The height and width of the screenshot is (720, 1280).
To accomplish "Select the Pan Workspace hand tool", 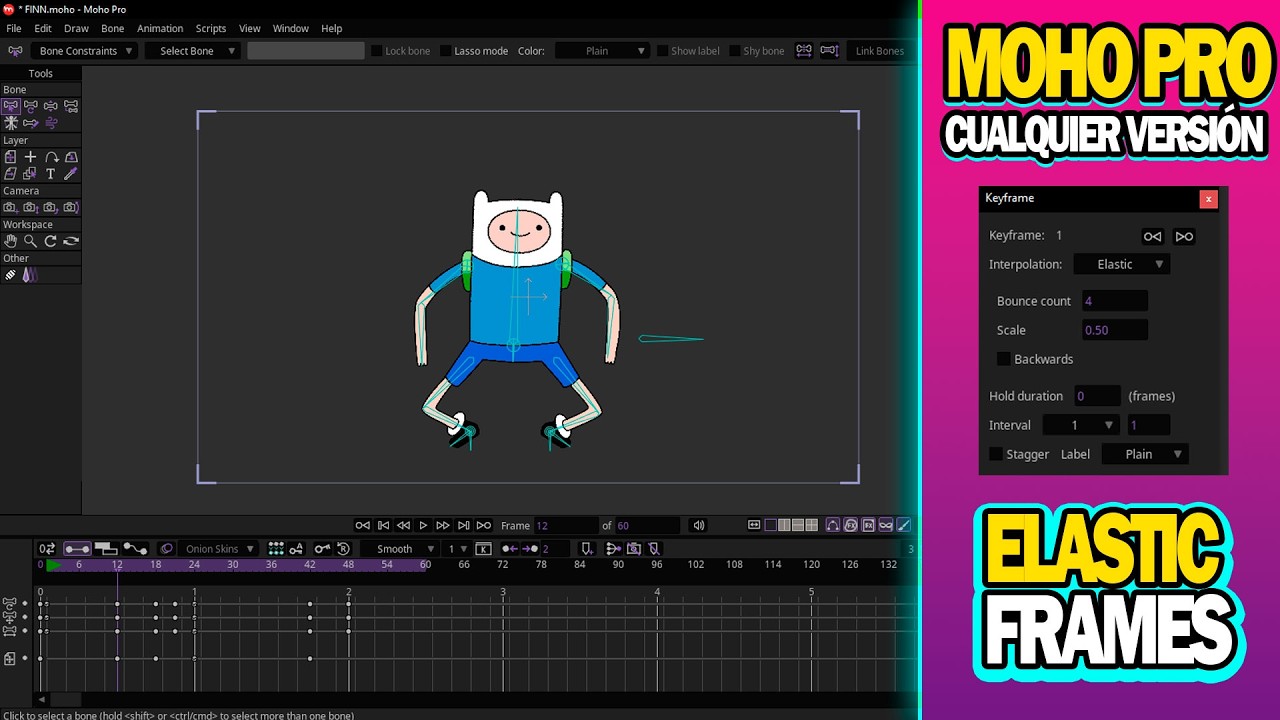I will coord(10,241).
